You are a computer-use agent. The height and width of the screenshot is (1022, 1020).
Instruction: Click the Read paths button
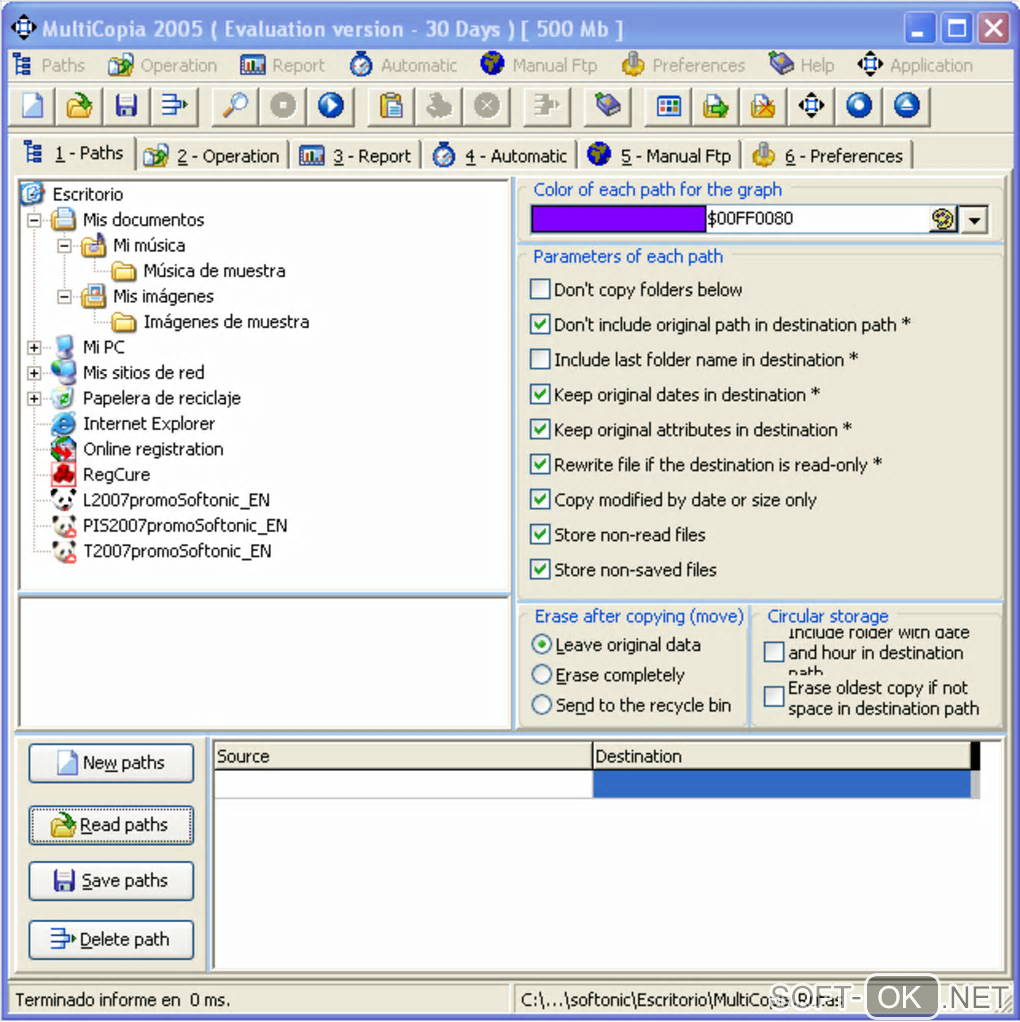(x=111, y=825)
